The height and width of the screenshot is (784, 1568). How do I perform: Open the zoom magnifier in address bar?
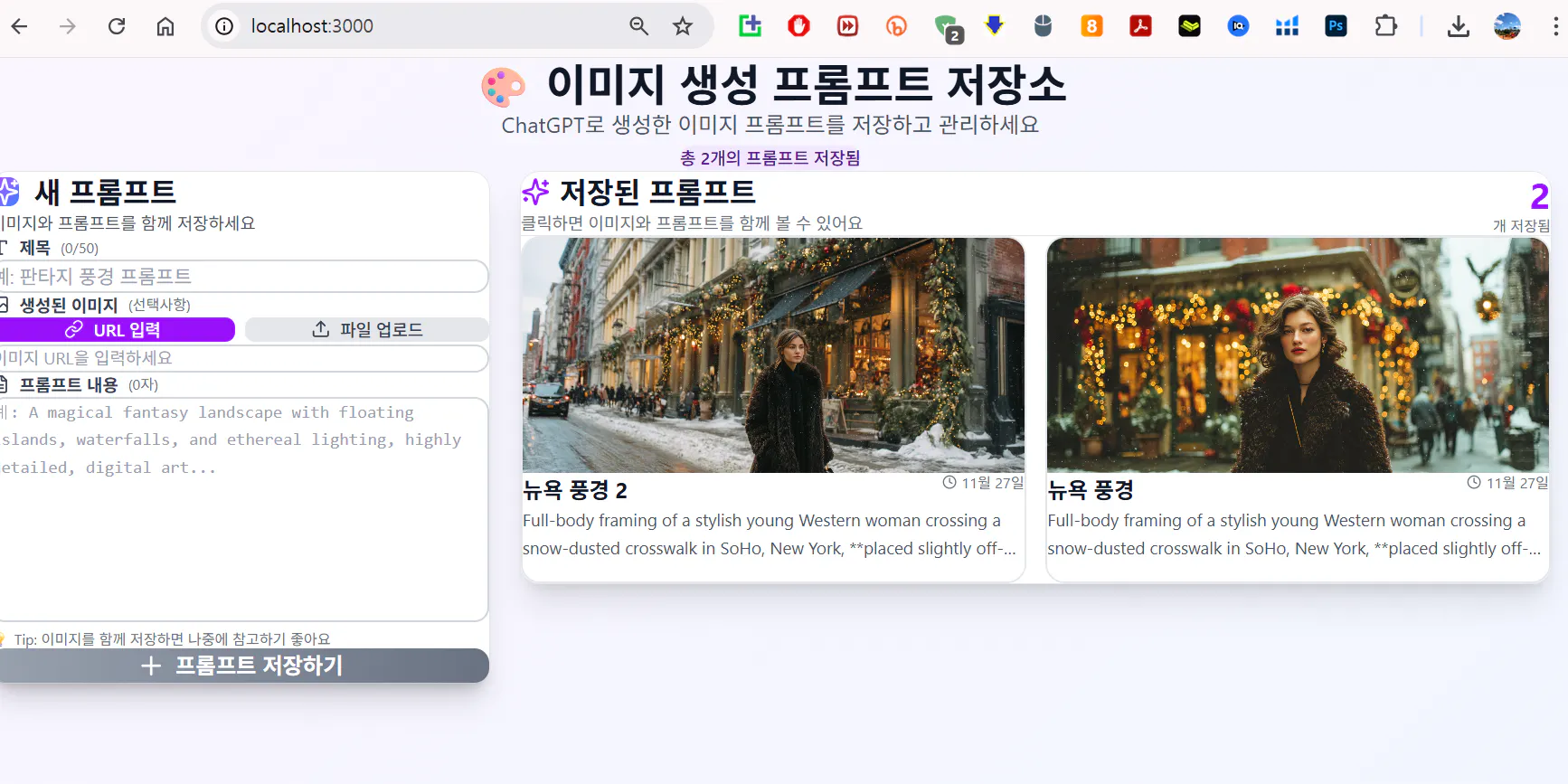point(639,26)
